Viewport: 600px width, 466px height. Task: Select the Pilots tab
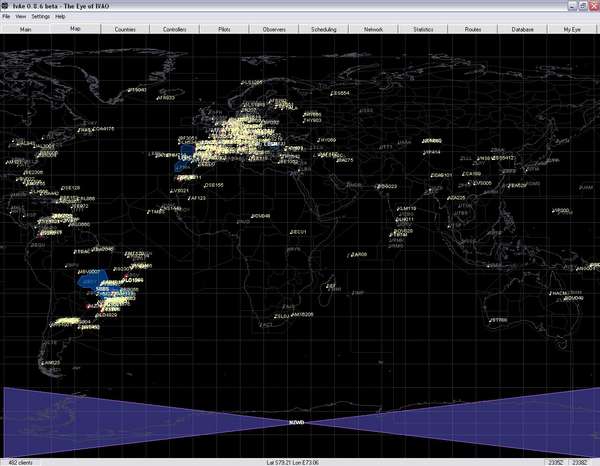pos(224,30)
